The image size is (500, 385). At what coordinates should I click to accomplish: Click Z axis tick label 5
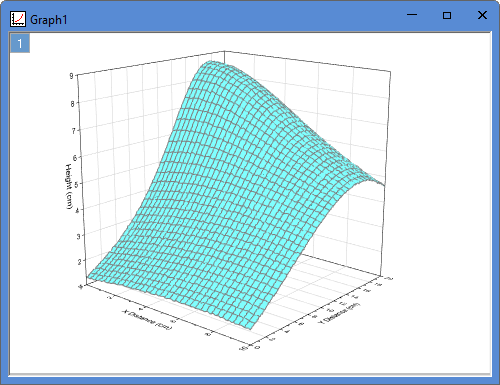(76, 184)
